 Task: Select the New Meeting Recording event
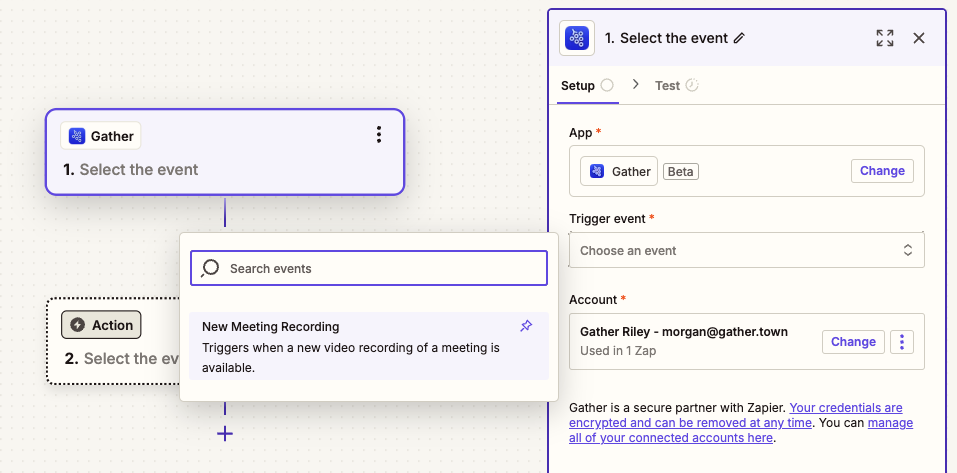(x=369, y=346)
